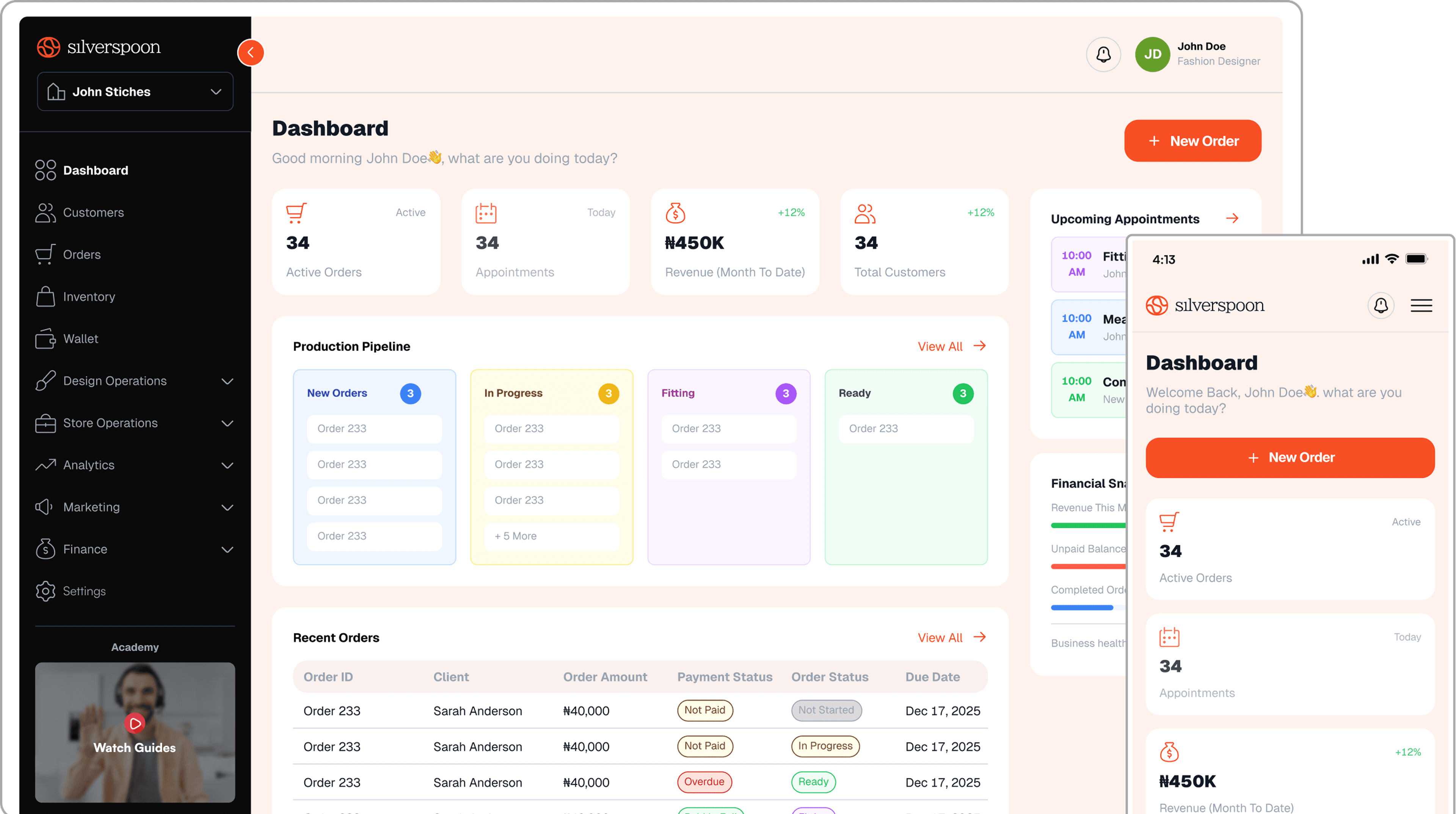
Task: Open Inventory from the sidebar menu
Action: [x=89, y=297]
